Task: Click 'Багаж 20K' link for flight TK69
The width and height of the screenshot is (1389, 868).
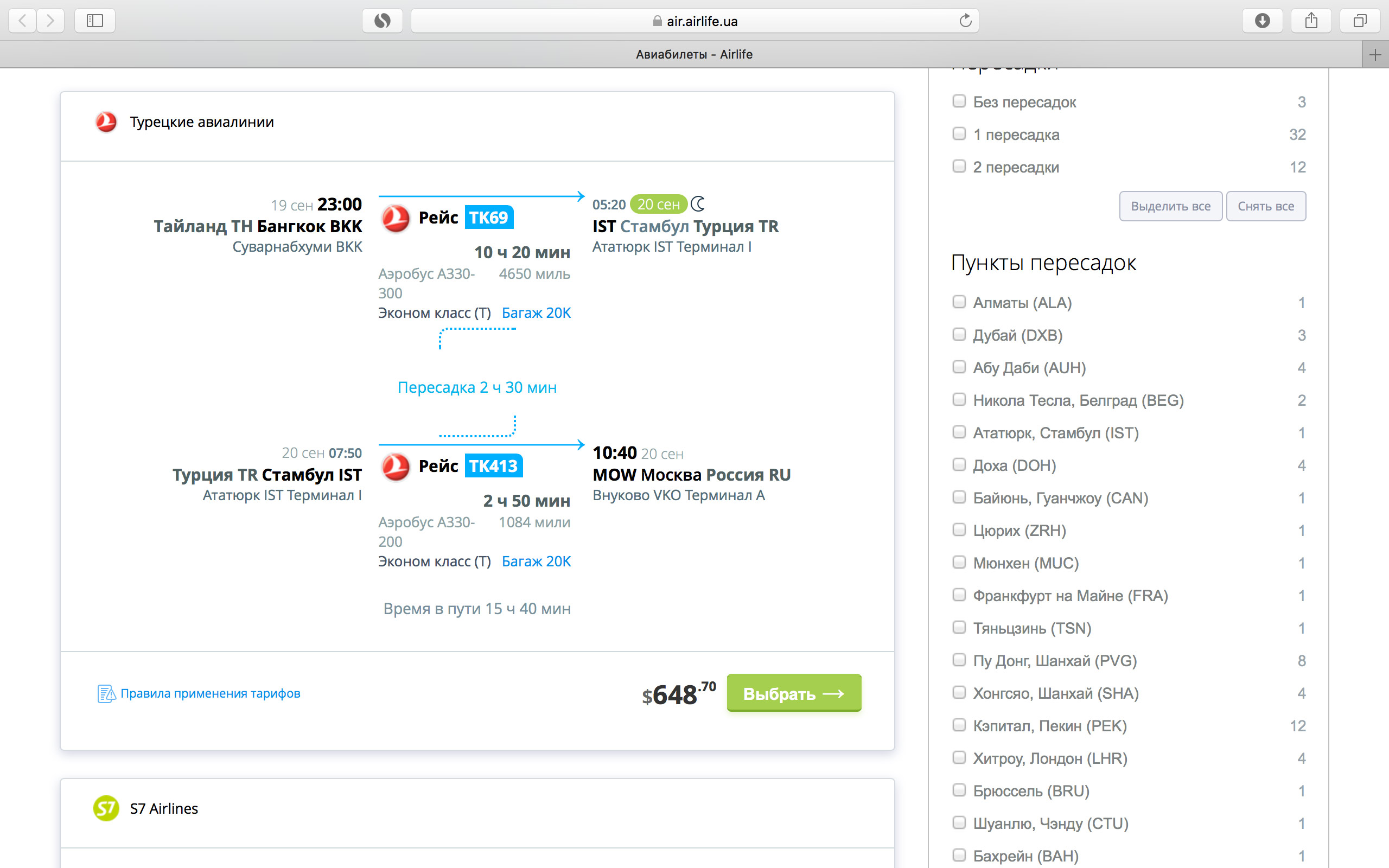Action: coord(536,313)
